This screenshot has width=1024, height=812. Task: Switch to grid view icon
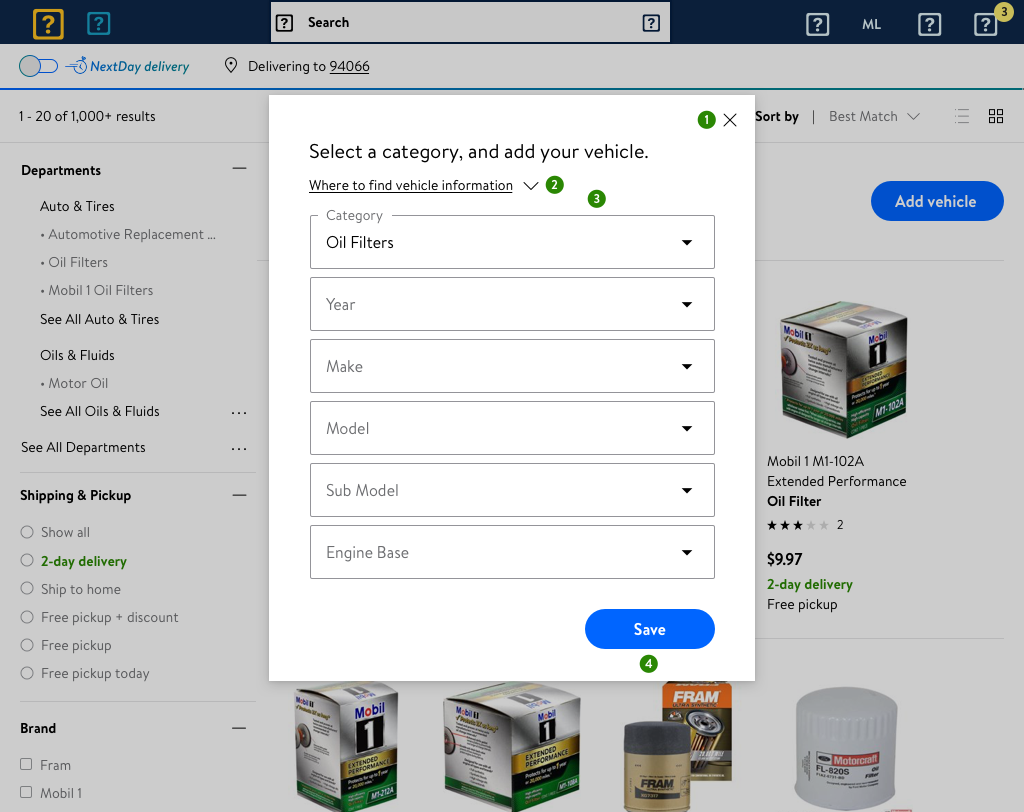point(995,116)
